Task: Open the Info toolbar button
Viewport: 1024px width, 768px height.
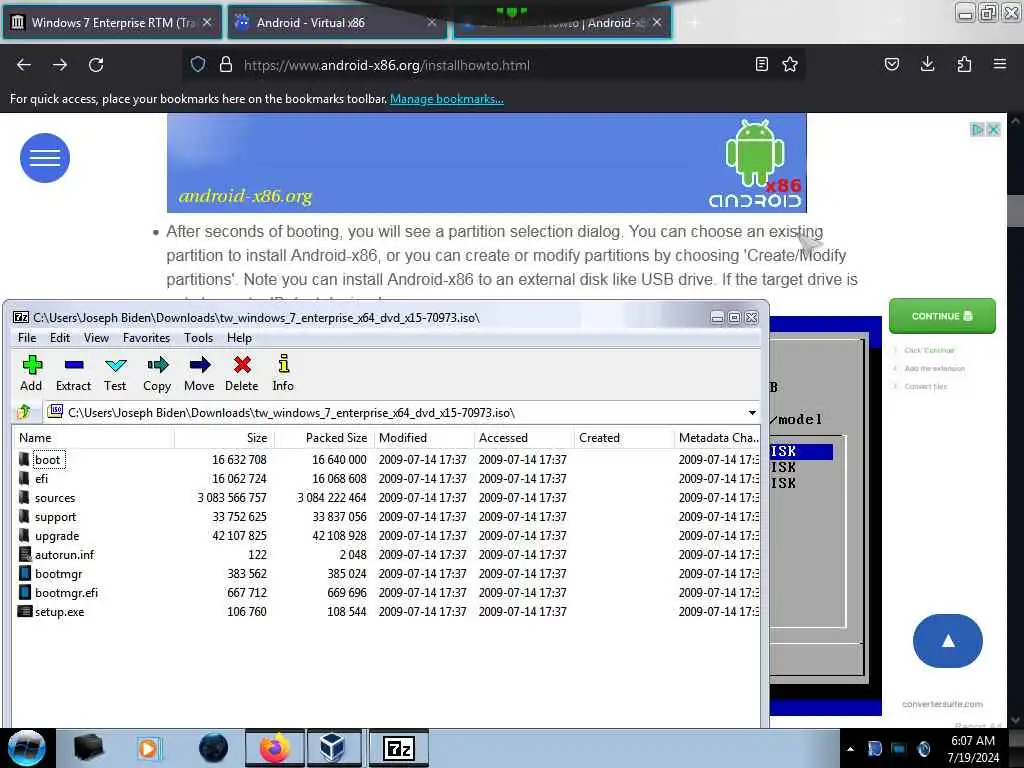Action: coord(283,373)
